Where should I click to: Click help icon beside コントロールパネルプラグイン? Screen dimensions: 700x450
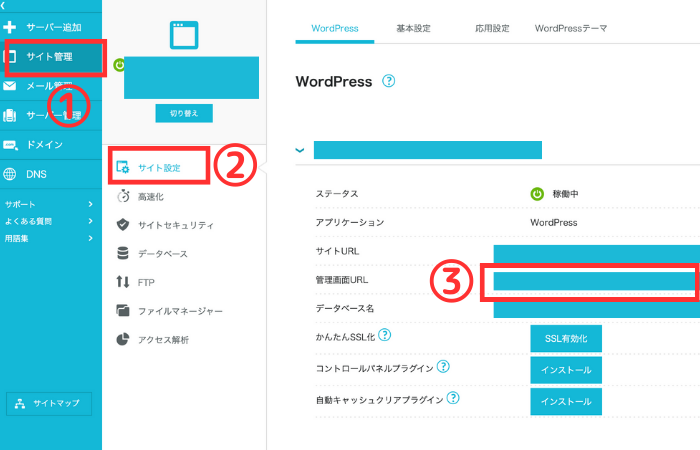[443, 367]
